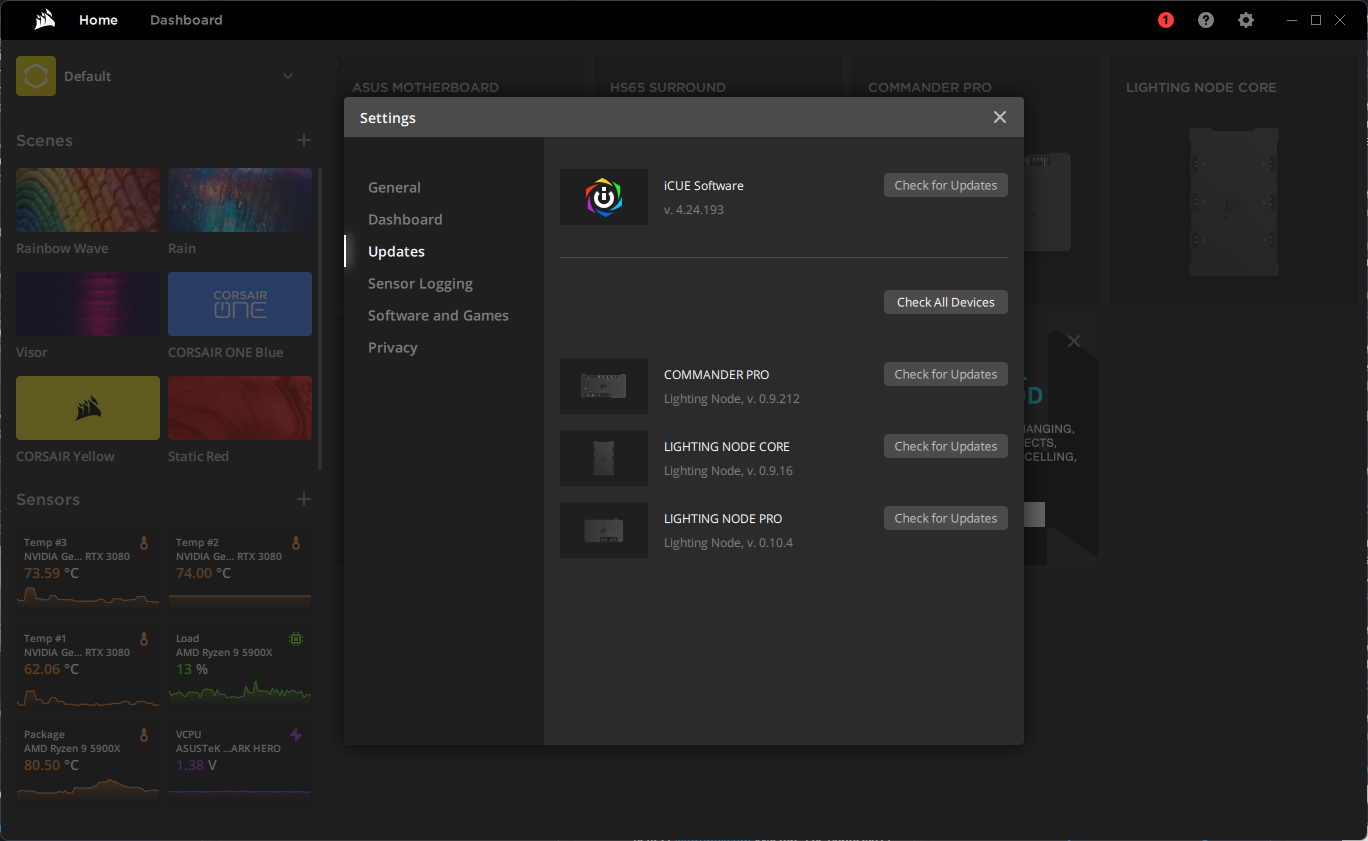Click the Default profile hexagon icon
This screenshot has height=841, width=1368.
coord(36,76)
